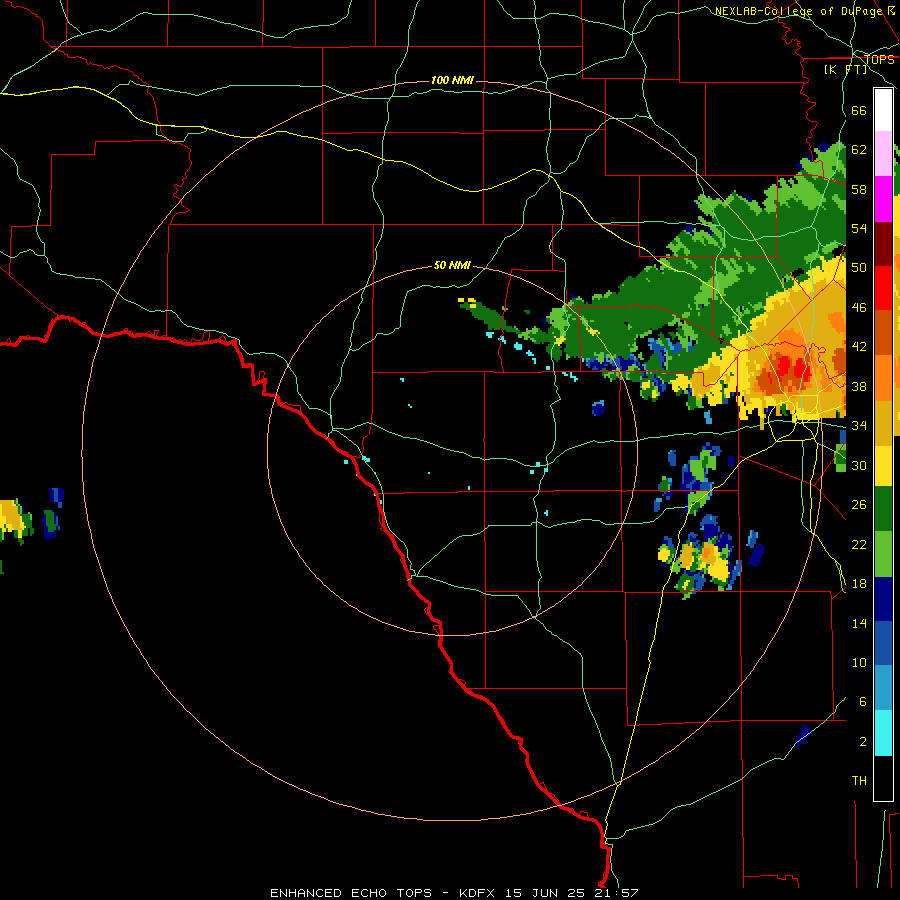Click the "18" legend value
Viewport: 900px width, 900px height.
click(859, 584)
